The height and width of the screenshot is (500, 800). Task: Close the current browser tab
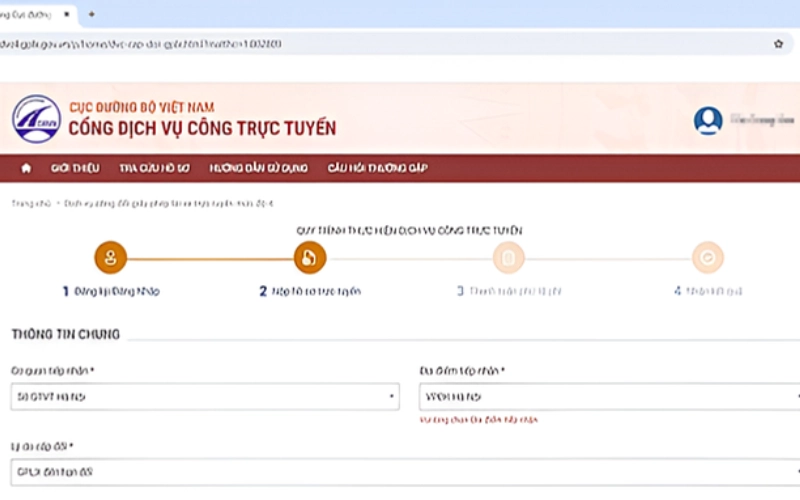(69, 14)
